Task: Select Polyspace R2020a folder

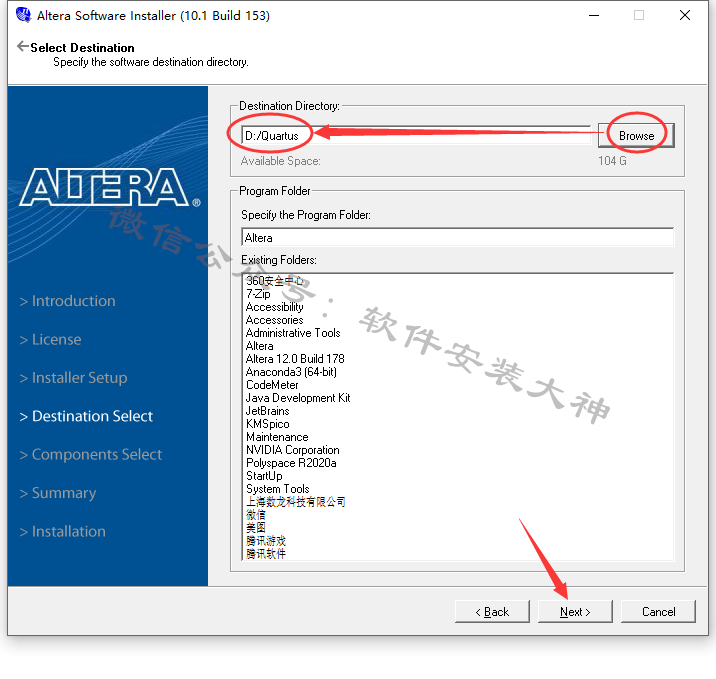Action: click(x=291, y=463)
